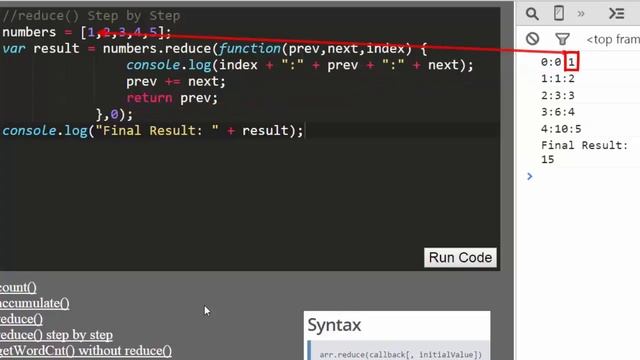Image resolution: width=640 pixels, height=360 pixels.
Task: Open the count() link
Action: [18, 287]
